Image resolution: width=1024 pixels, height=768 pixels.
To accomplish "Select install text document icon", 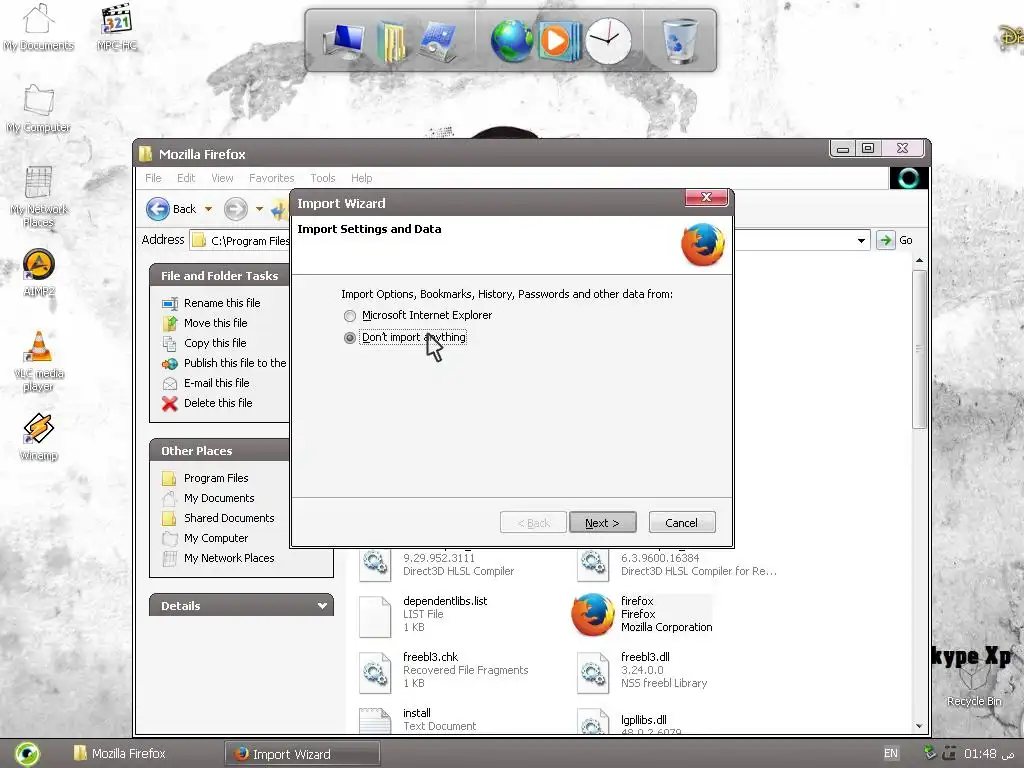I will point(375,720).
